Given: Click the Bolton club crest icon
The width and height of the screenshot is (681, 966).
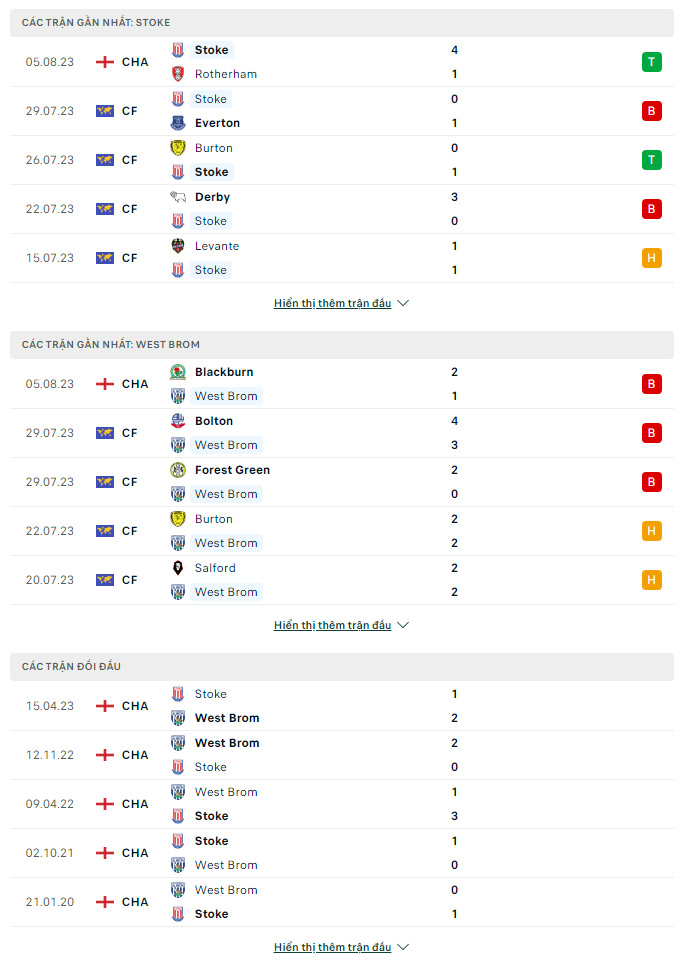Looking at the screenshot, I should [x=177, y=421].
